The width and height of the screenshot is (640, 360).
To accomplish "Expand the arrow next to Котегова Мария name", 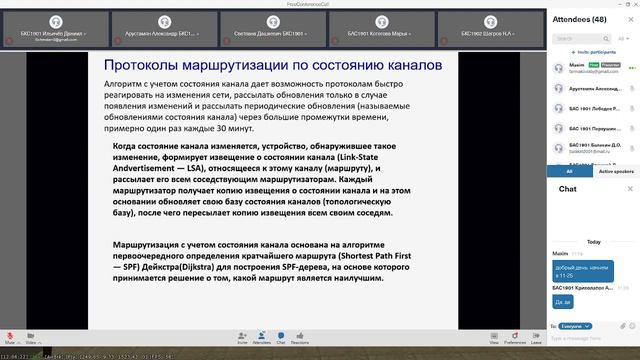I will 410,34.
